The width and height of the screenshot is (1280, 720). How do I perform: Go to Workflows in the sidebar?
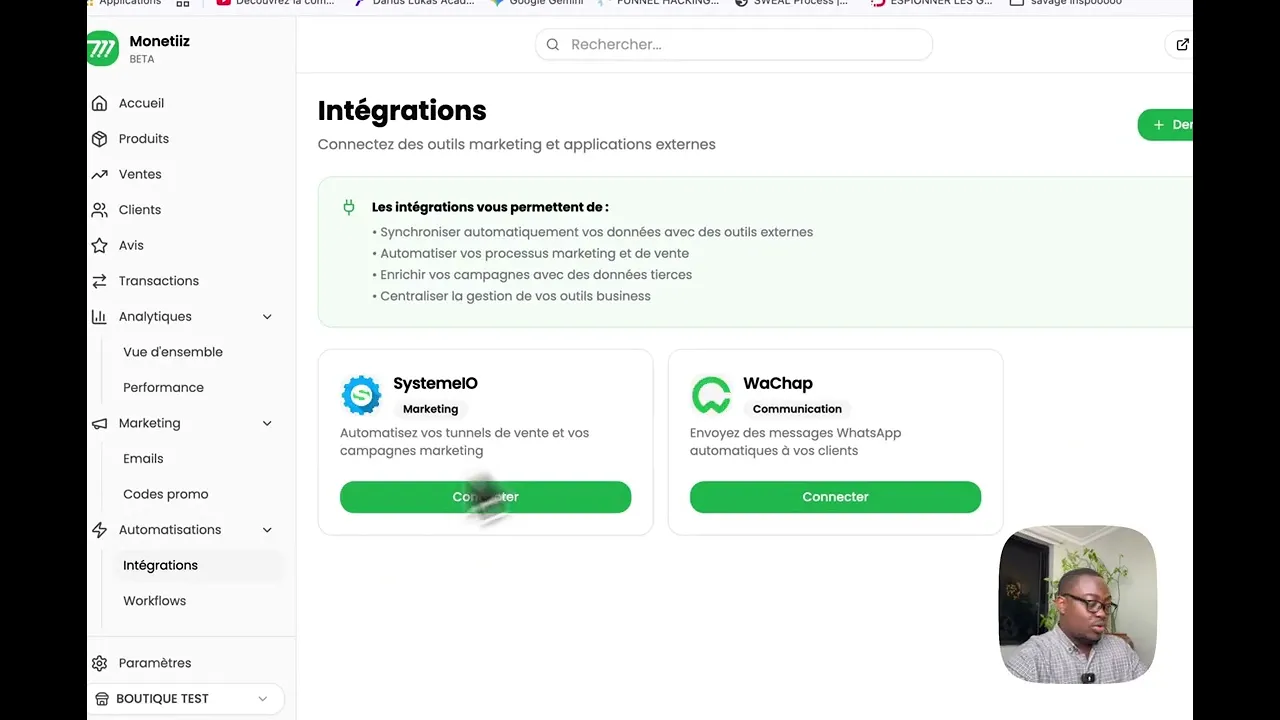pyautogui.click(x=154, y=601)
